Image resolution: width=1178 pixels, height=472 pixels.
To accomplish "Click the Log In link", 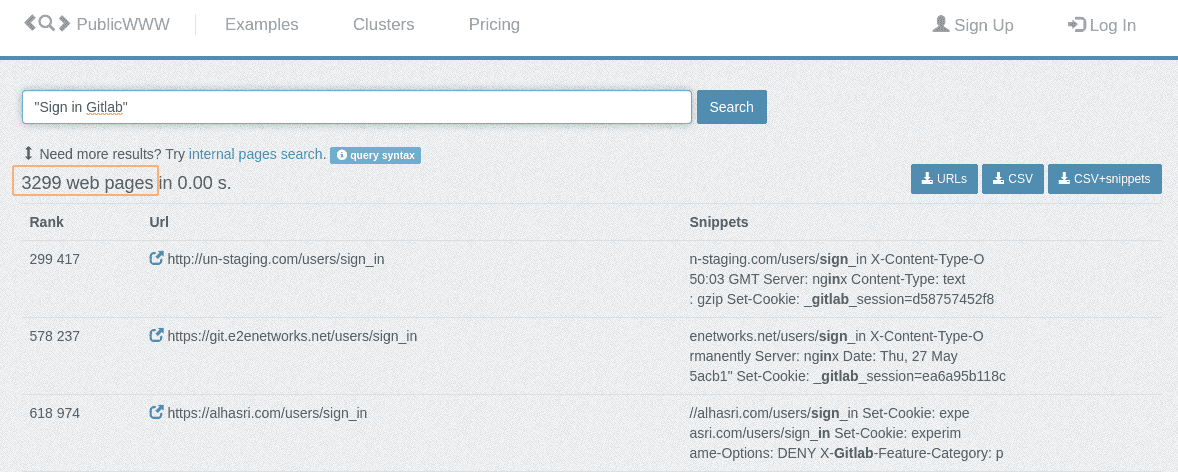I will (x=1102, y=25).
